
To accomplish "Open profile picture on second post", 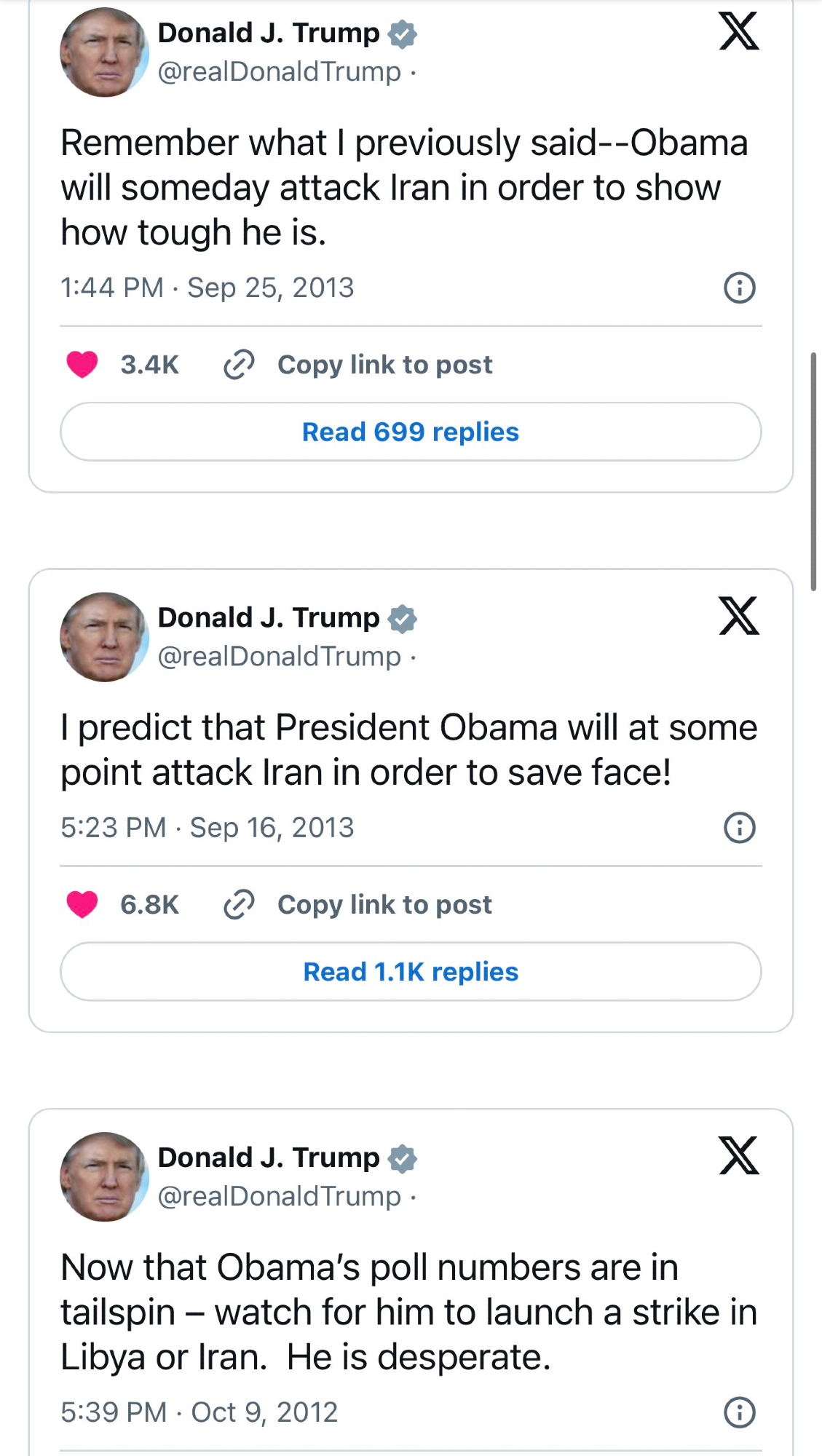I will pos(104,637).
